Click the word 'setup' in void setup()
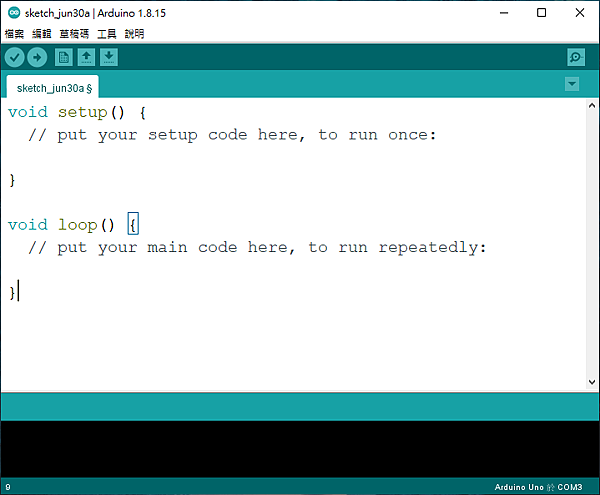 coord(83,113)
